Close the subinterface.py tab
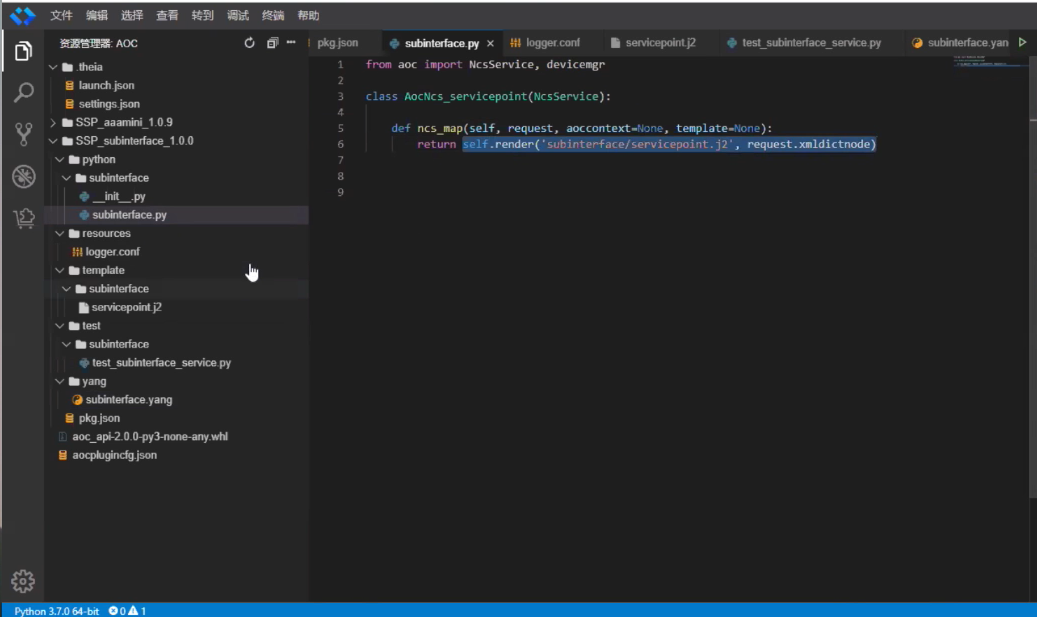The image size is (1037, 617). coord(490,43)
